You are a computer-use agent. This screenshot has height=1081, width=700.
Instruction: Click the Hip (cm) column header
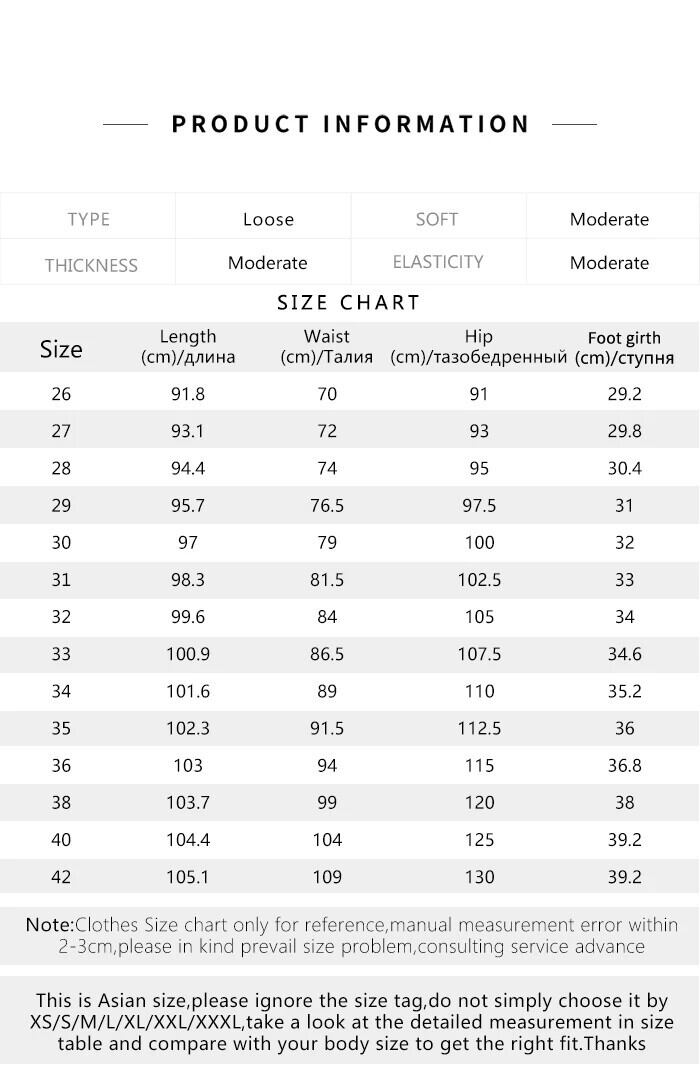(479, 347)
